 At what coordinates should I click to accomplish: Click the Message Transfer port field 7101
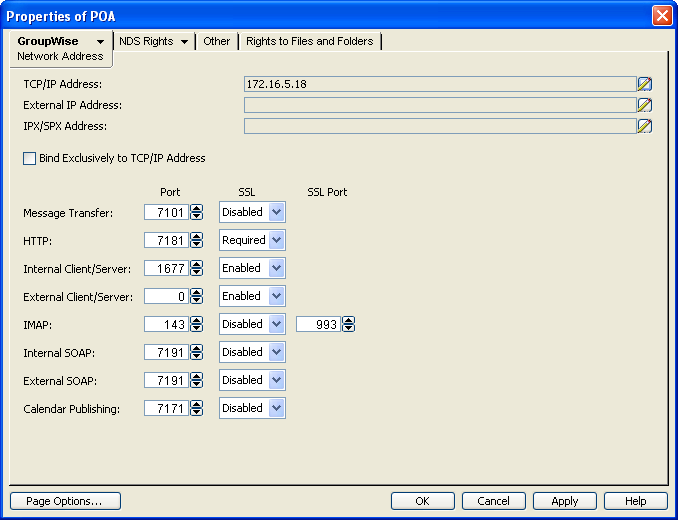(x=166, y=212)
